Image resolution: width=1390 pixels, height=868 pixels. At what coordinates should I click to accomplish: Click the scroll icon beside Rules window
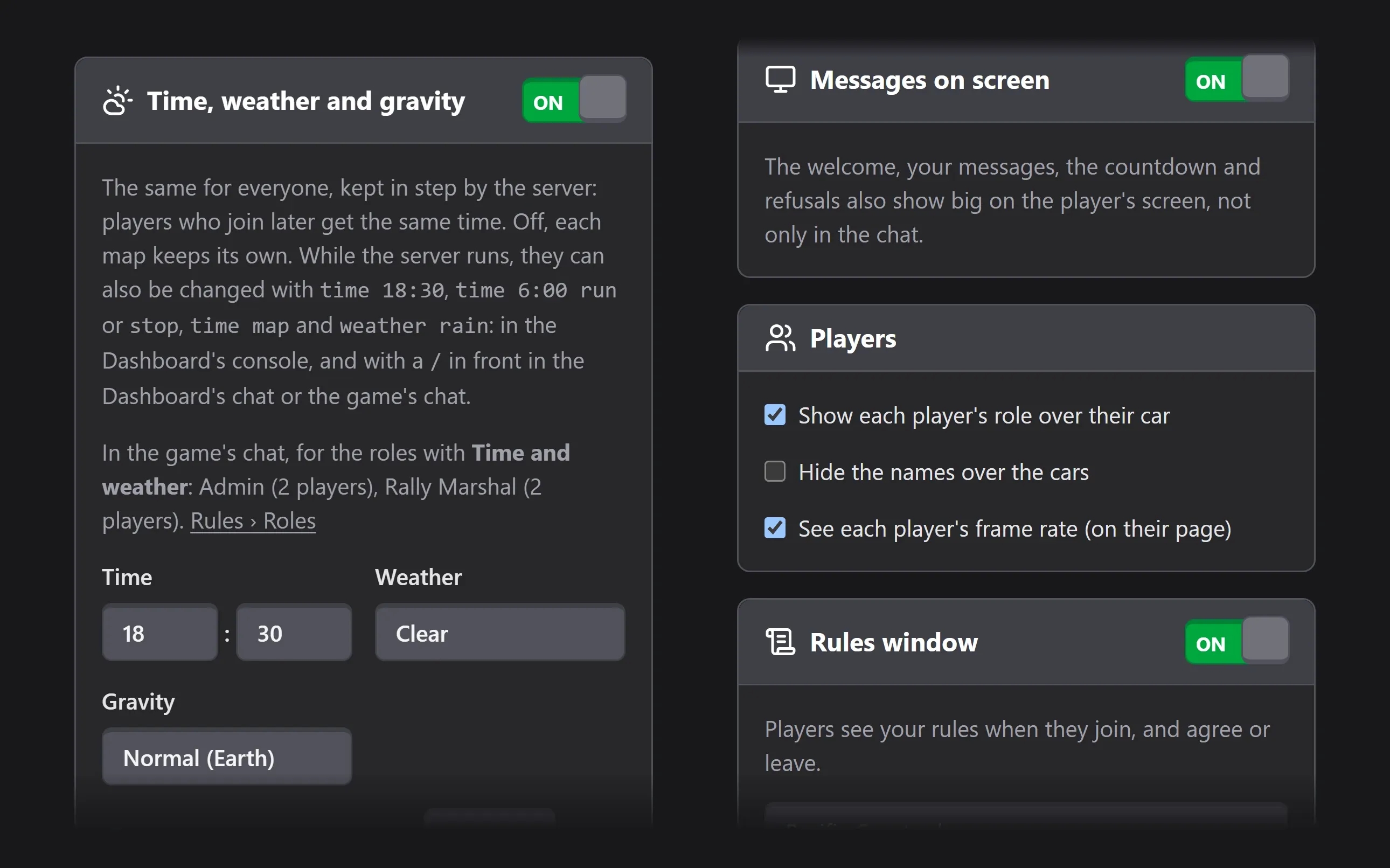780,642
